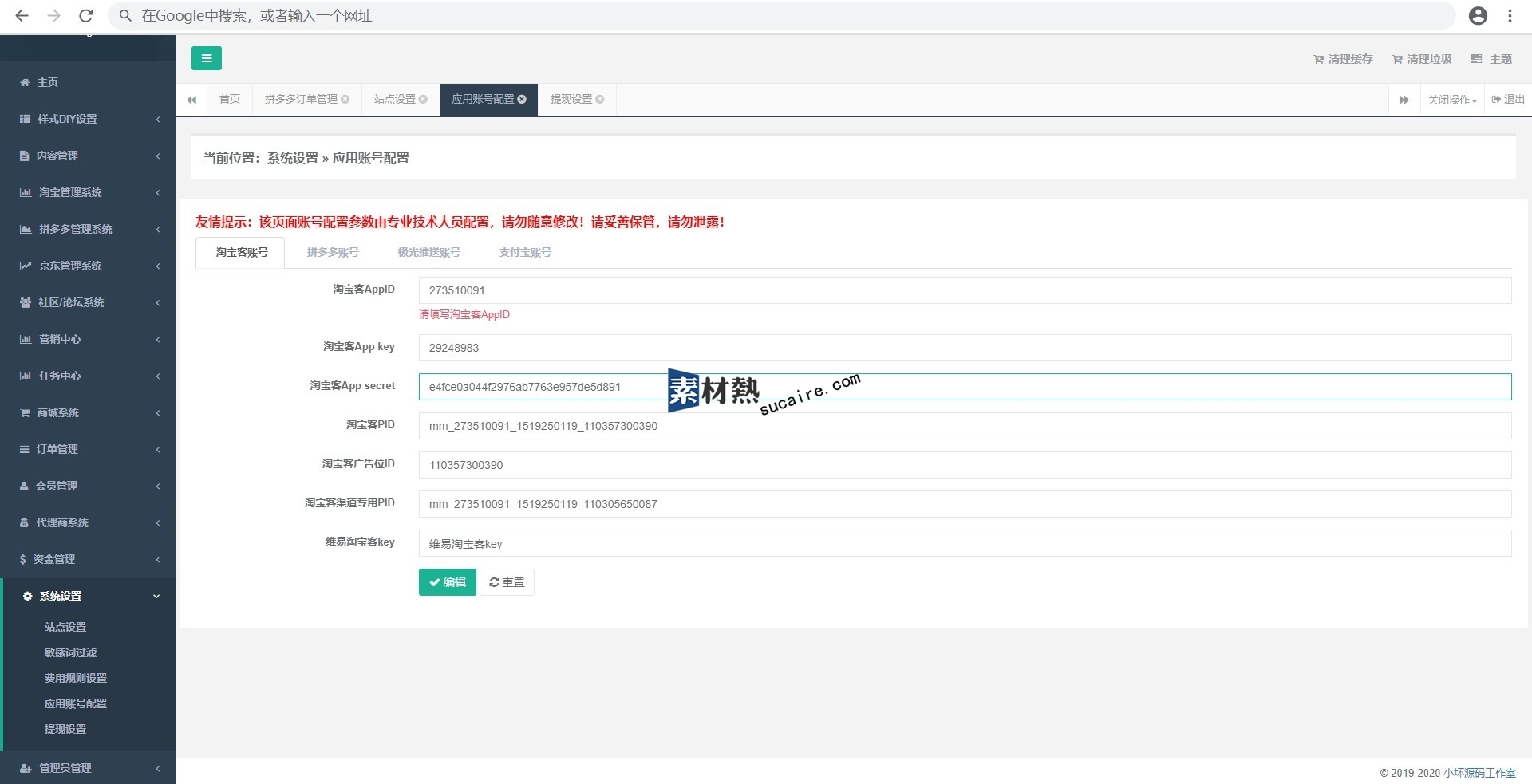Viewport: 1532px width, 784px height.
Task: Focus the 淘宝客广告位ID input field
Action: tap(965, 465)
